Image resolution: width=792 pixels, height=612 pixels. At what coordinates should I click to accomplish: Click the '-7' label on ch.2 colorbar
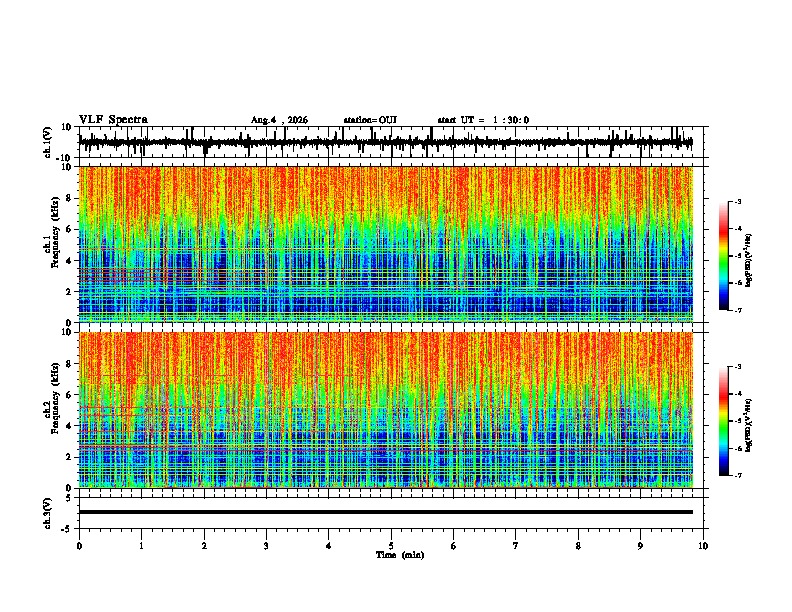click(x=737, y=475)
